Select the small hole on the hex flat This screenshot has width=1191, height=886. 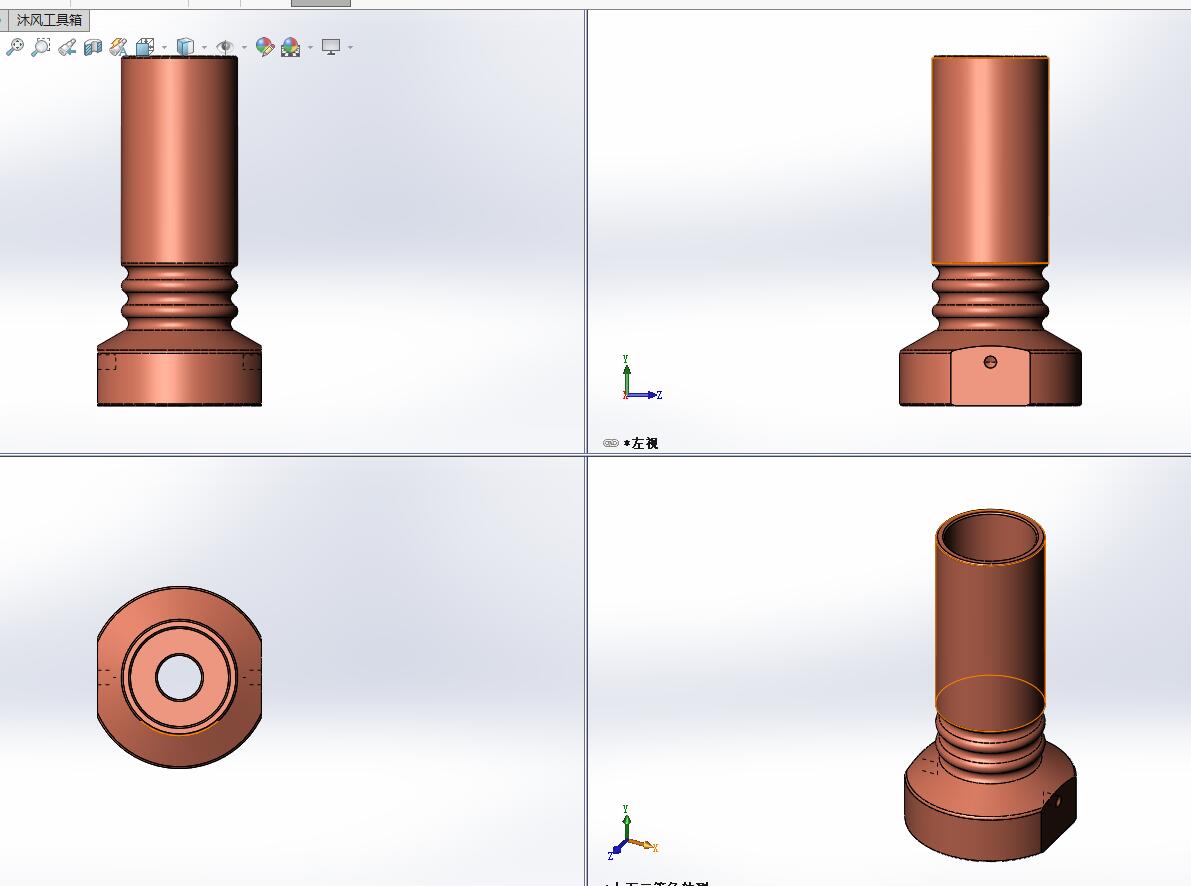point(990,362)
